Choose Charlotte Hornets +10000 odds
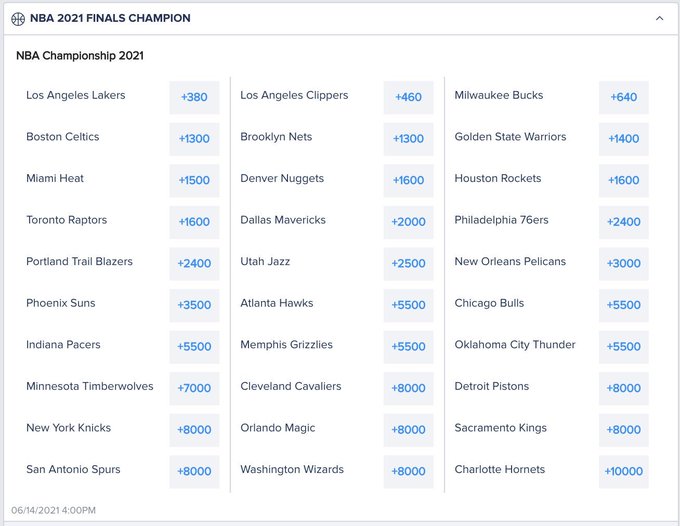This screenshot has width=680, height=526. pyautogui.click(x=624, y=471)
